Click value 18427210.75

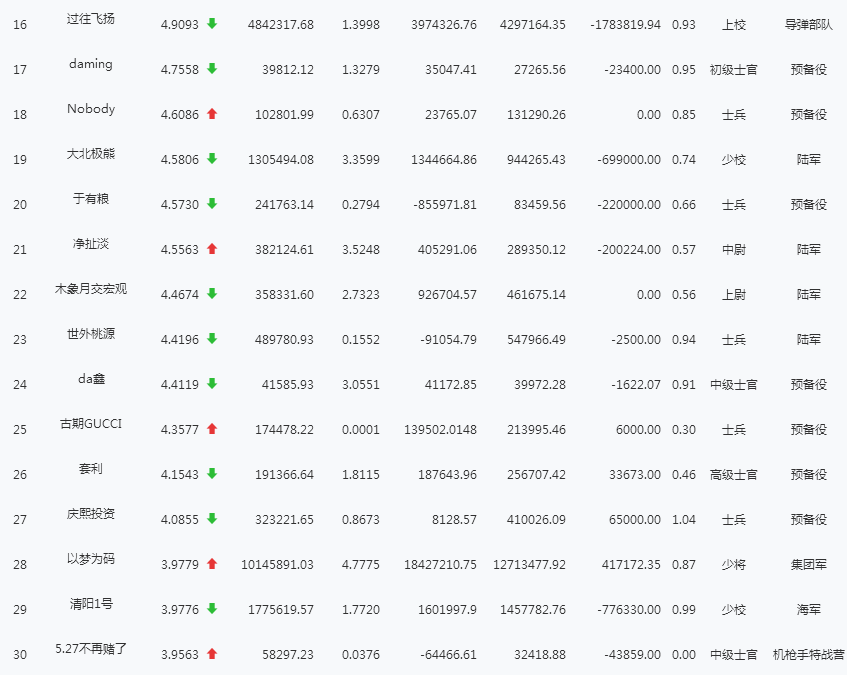(x=440, y=565)
